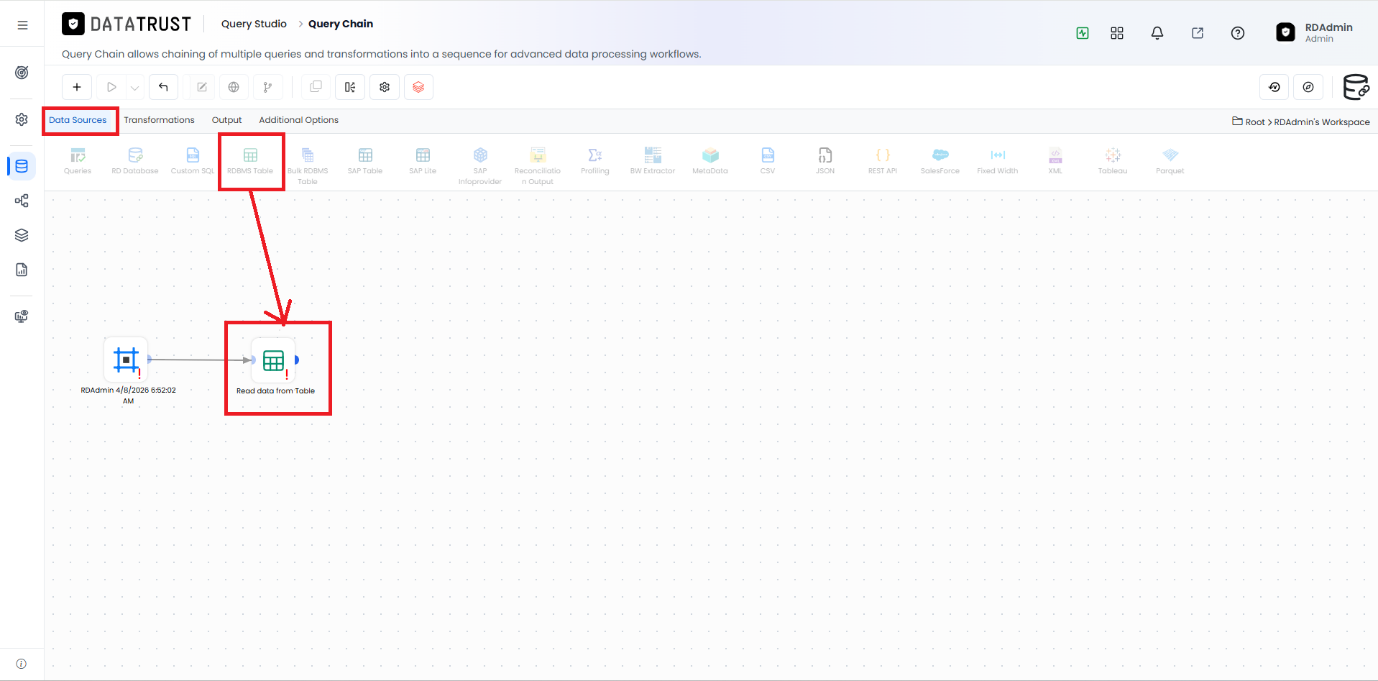Select the Reconciliation Output source

[x=538, y=165]
